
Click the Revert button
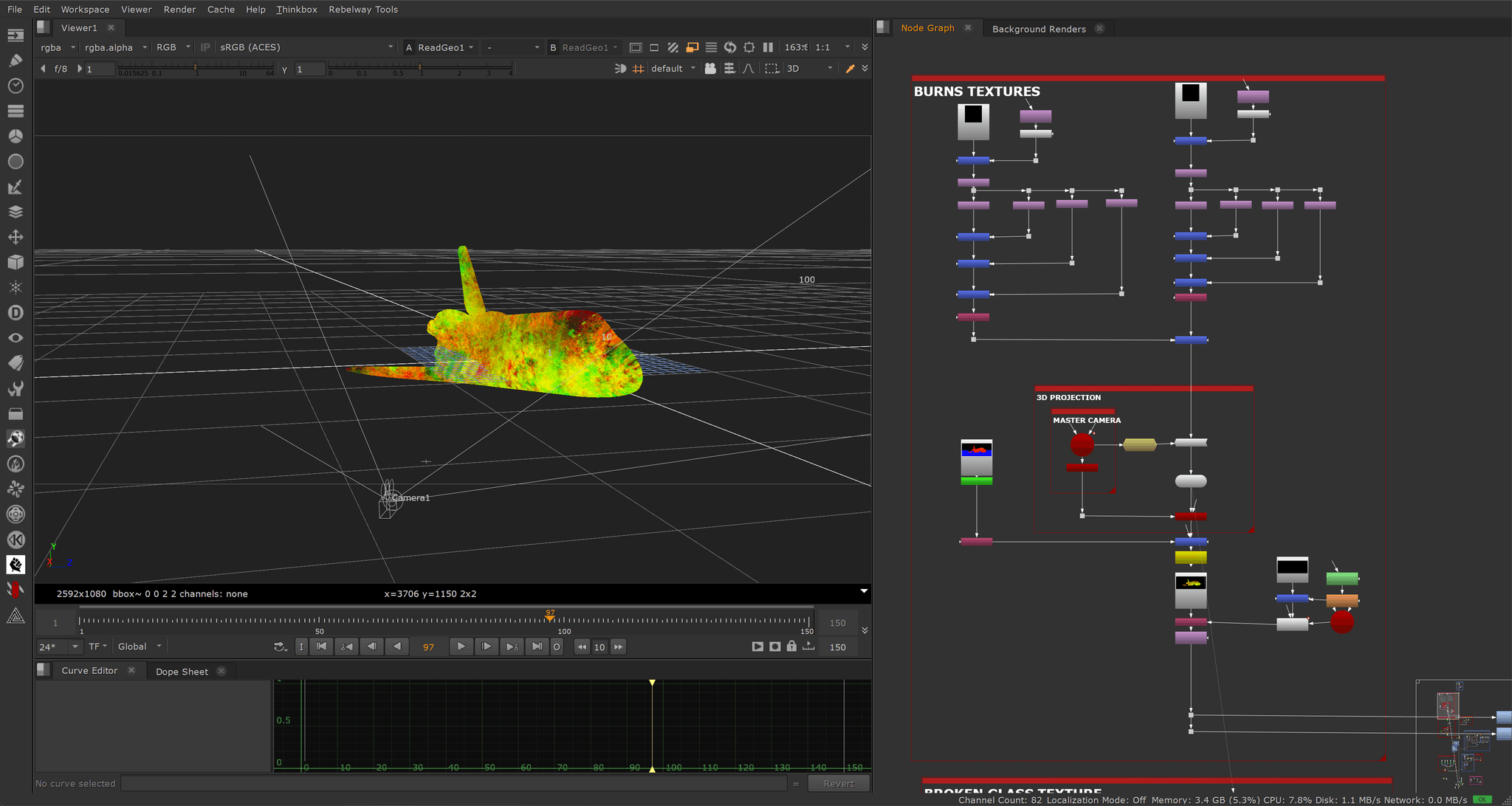pos(838,784)
